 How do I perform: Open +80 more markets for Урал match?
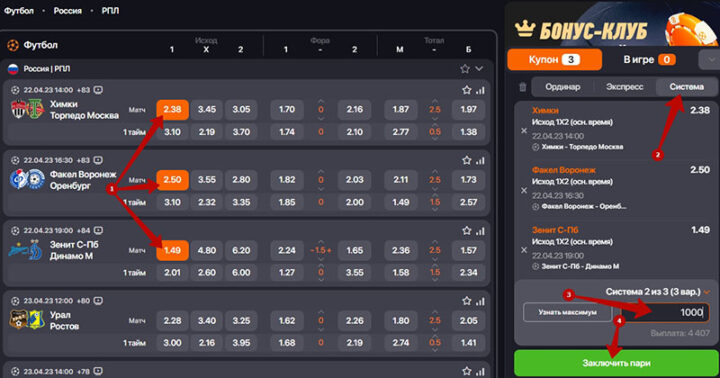(x=83, y=300)
